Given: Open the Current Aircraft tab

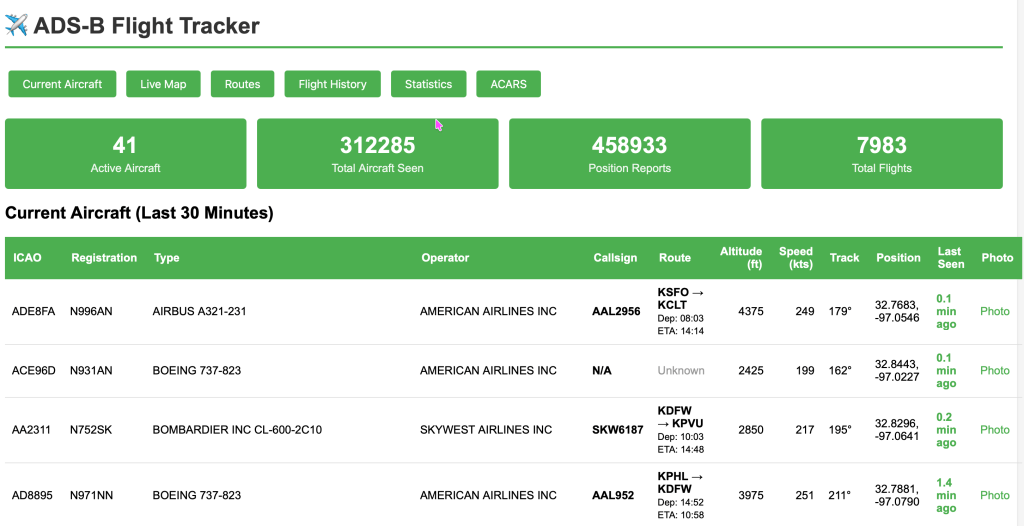Looking at the screenshot, I should [x=62, y=84].
